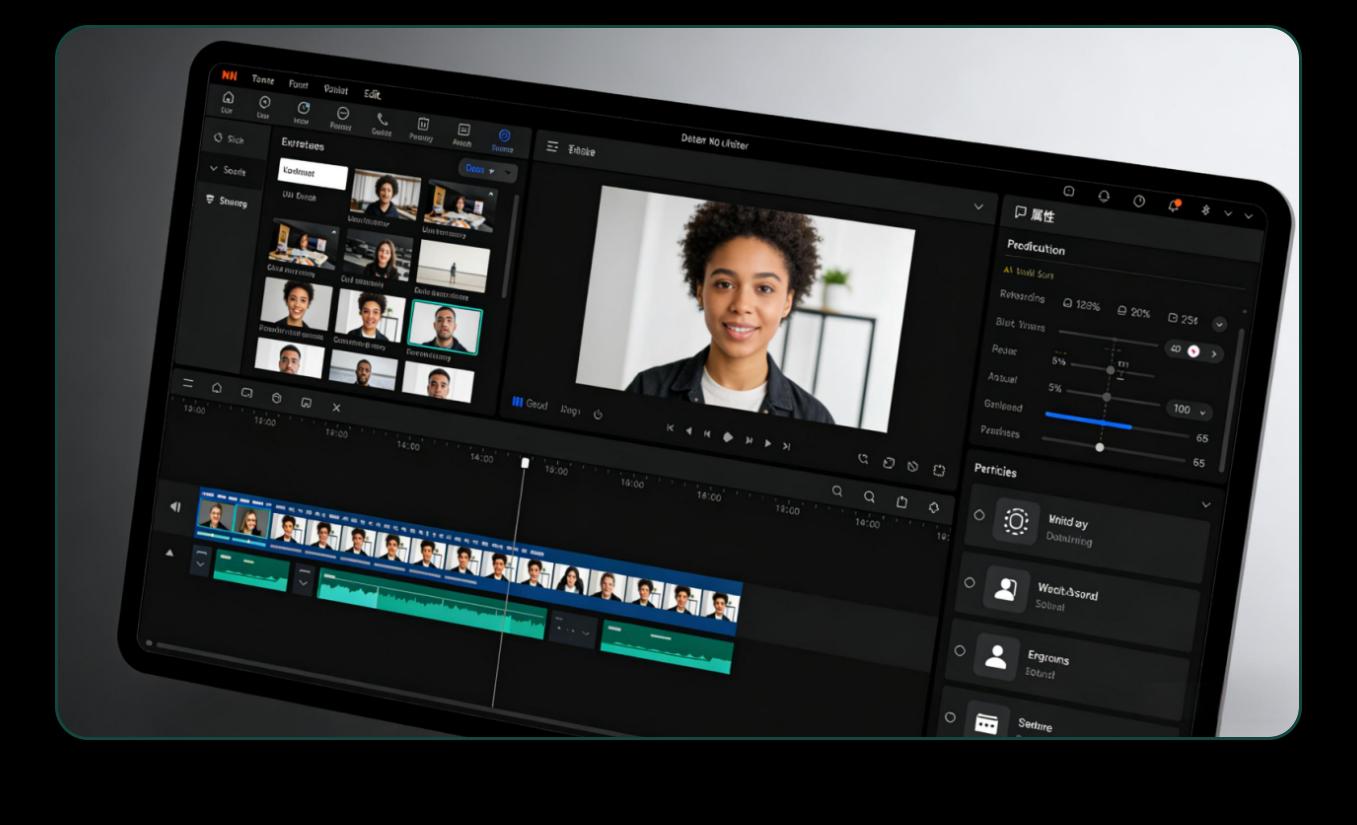This screenshot has height=825, width=1357.
Task: Adjust the Reaac slider handle
Action: [x=1110, y=370]
